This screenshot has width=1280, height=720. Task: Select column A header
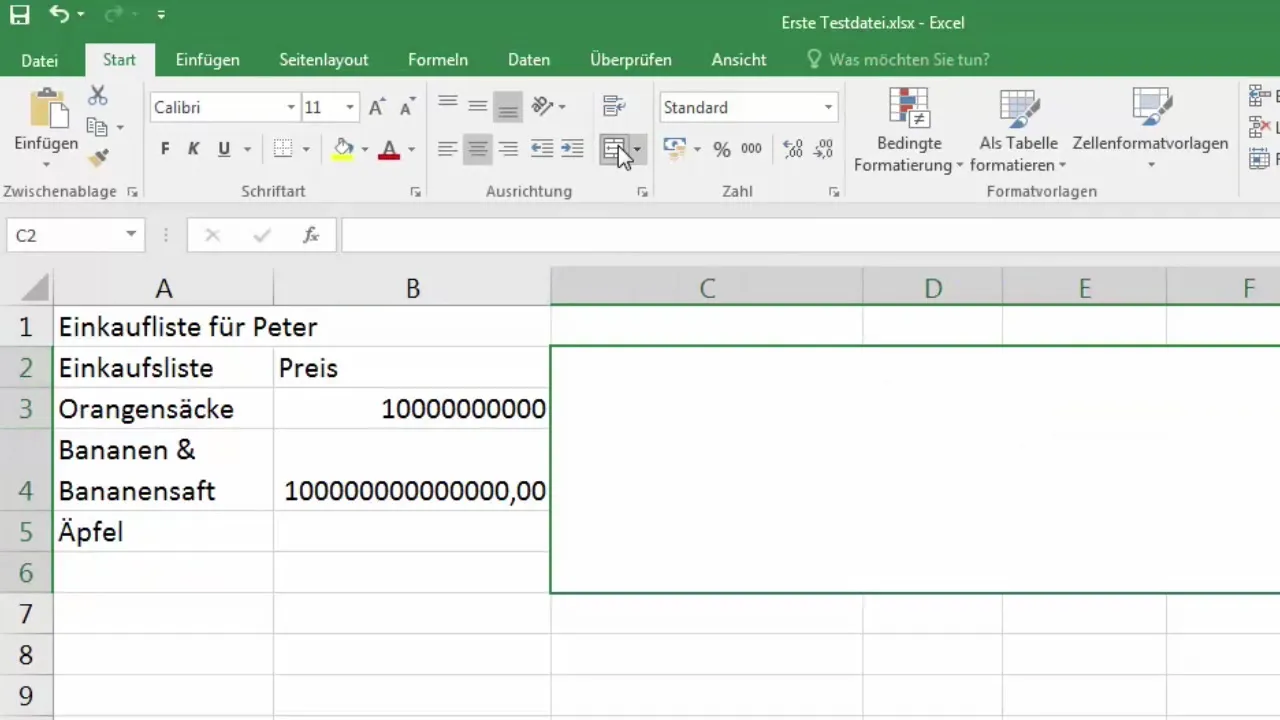coord(163,288)
